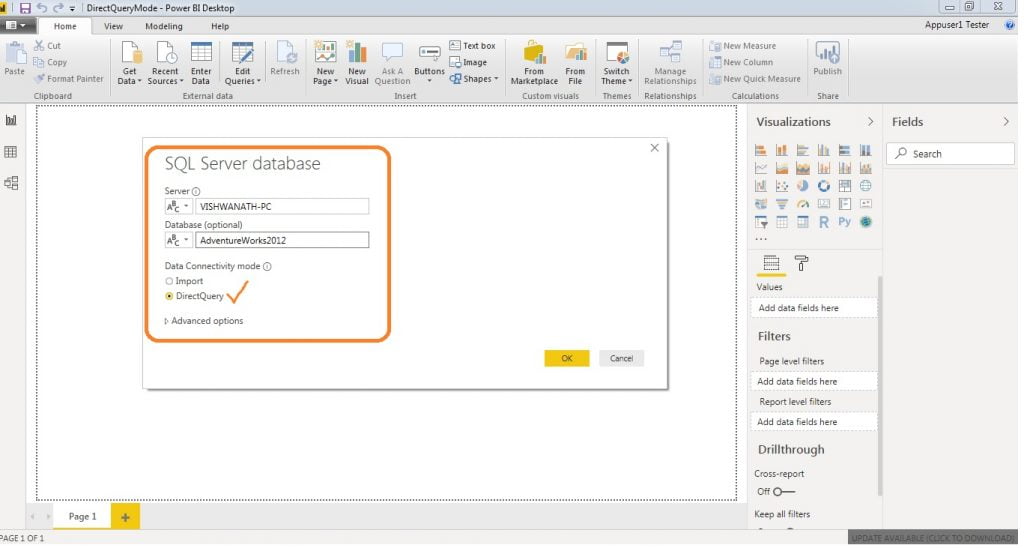Open the Shapes dropdown

pos(473,79)
